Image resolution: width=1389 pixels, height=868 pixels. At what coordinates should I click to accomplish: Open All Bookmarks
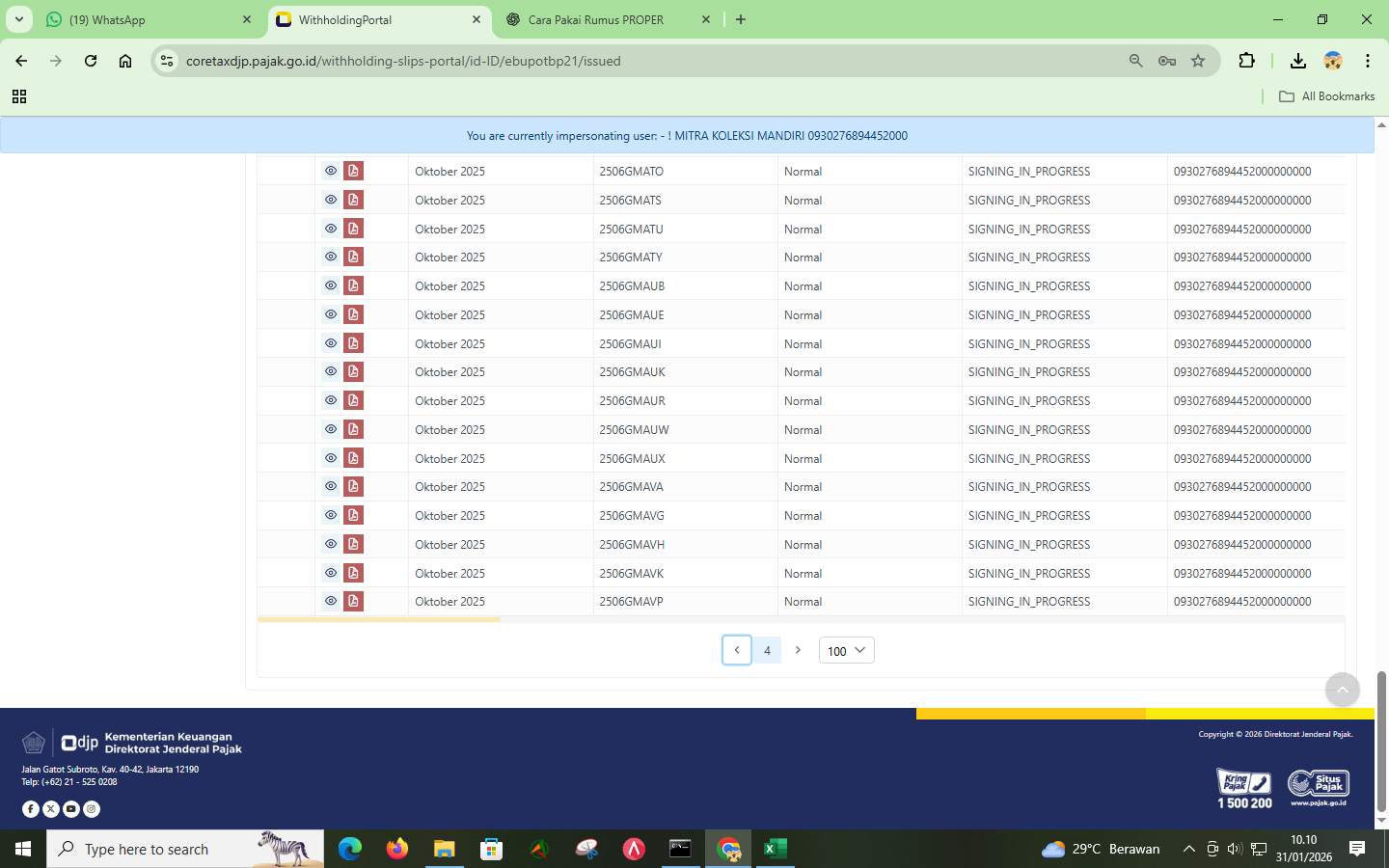(1327, 95)
